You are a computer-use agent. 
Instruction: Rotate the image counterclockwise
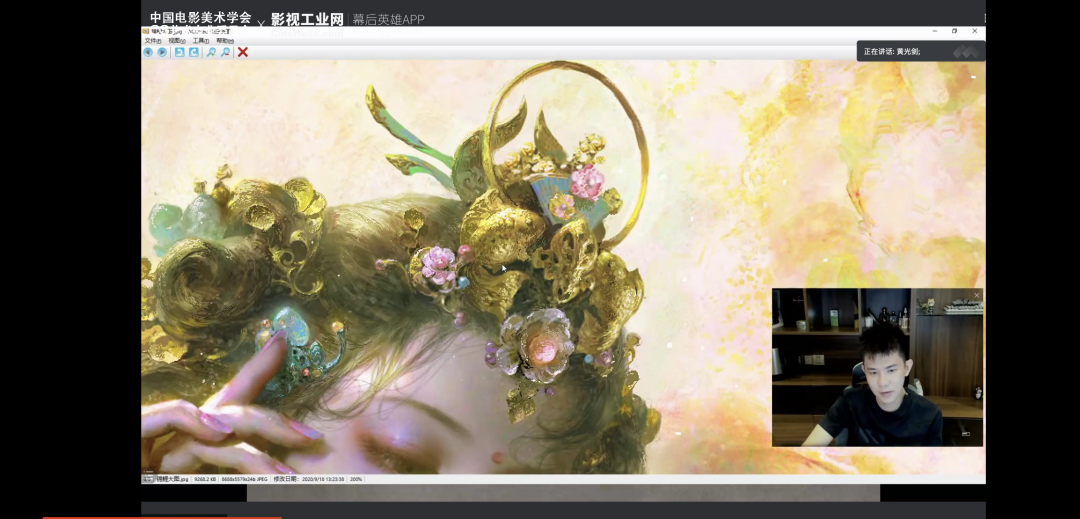180,52
